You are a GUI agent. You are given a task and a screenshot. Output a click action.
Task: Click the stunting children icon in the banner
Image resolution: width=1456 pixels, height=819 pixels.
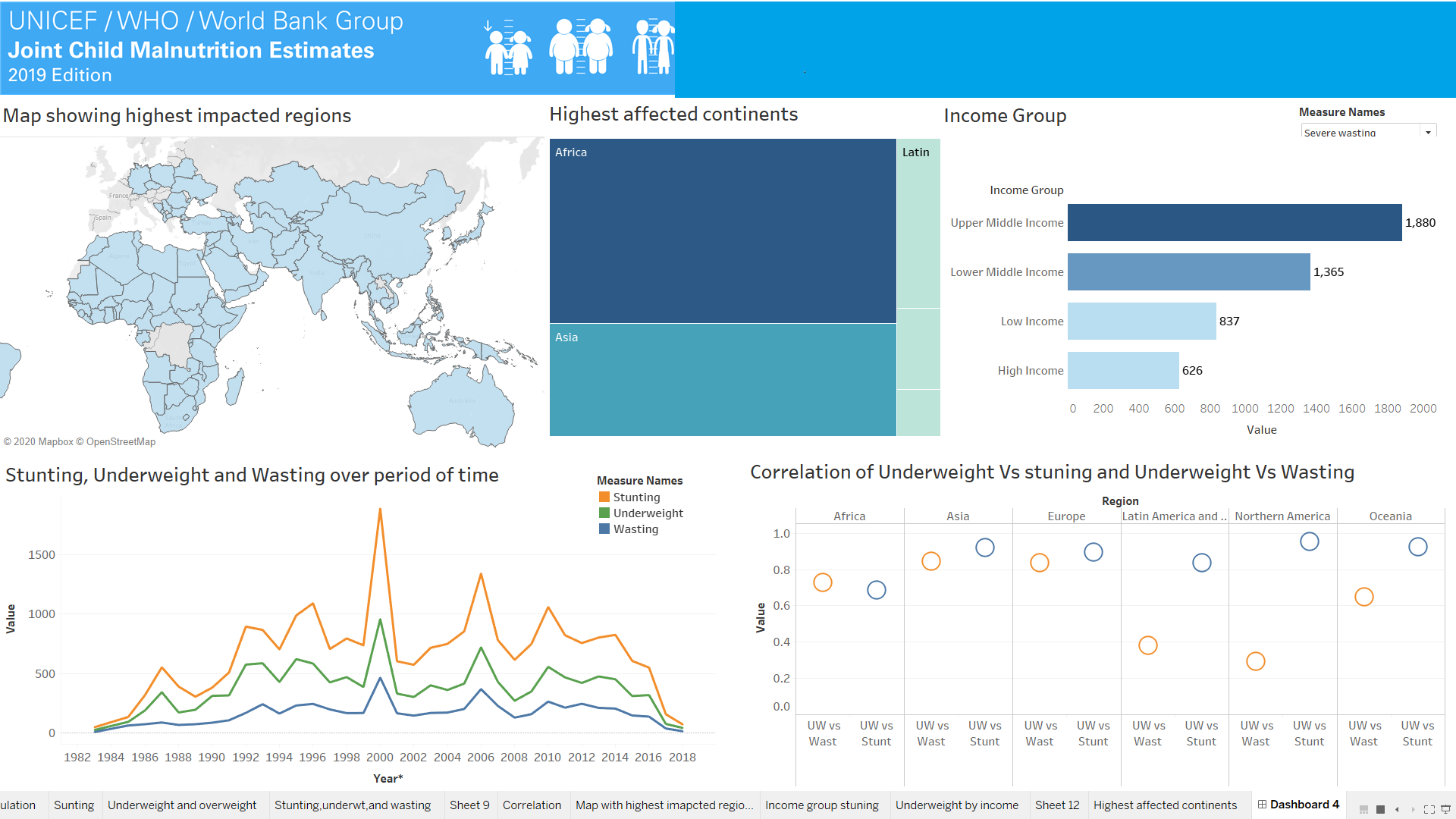pos(507,47)
